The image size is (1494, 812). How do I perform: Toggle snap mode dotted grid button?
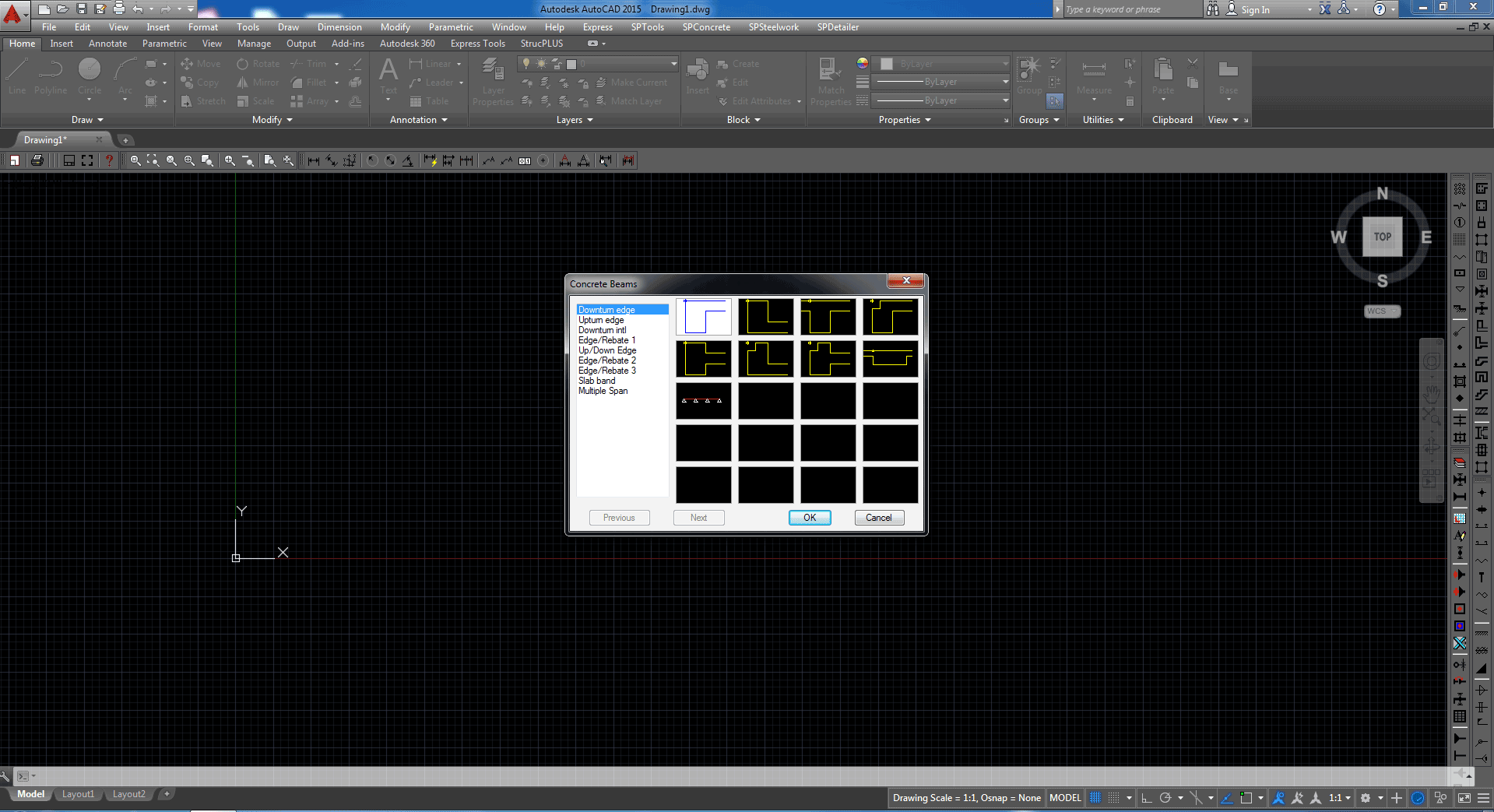tap(1114, 798)
